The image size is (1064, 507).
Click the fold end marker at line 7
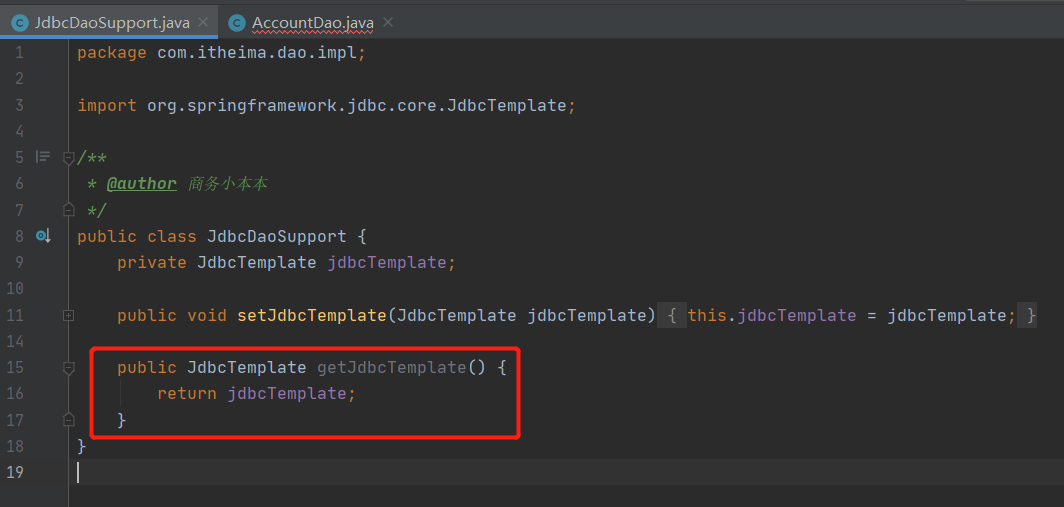[68, 210]
